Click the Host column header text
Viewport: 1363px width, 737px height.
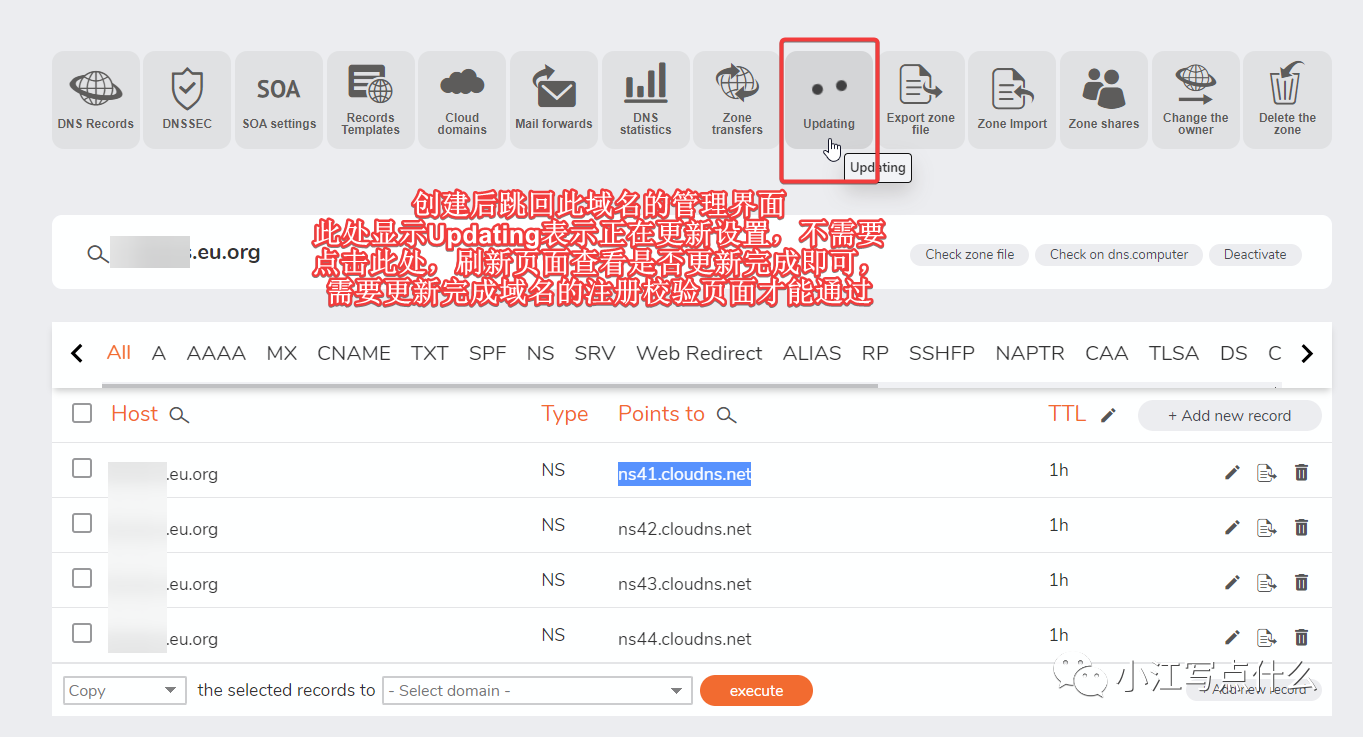[x=135, y=414]
